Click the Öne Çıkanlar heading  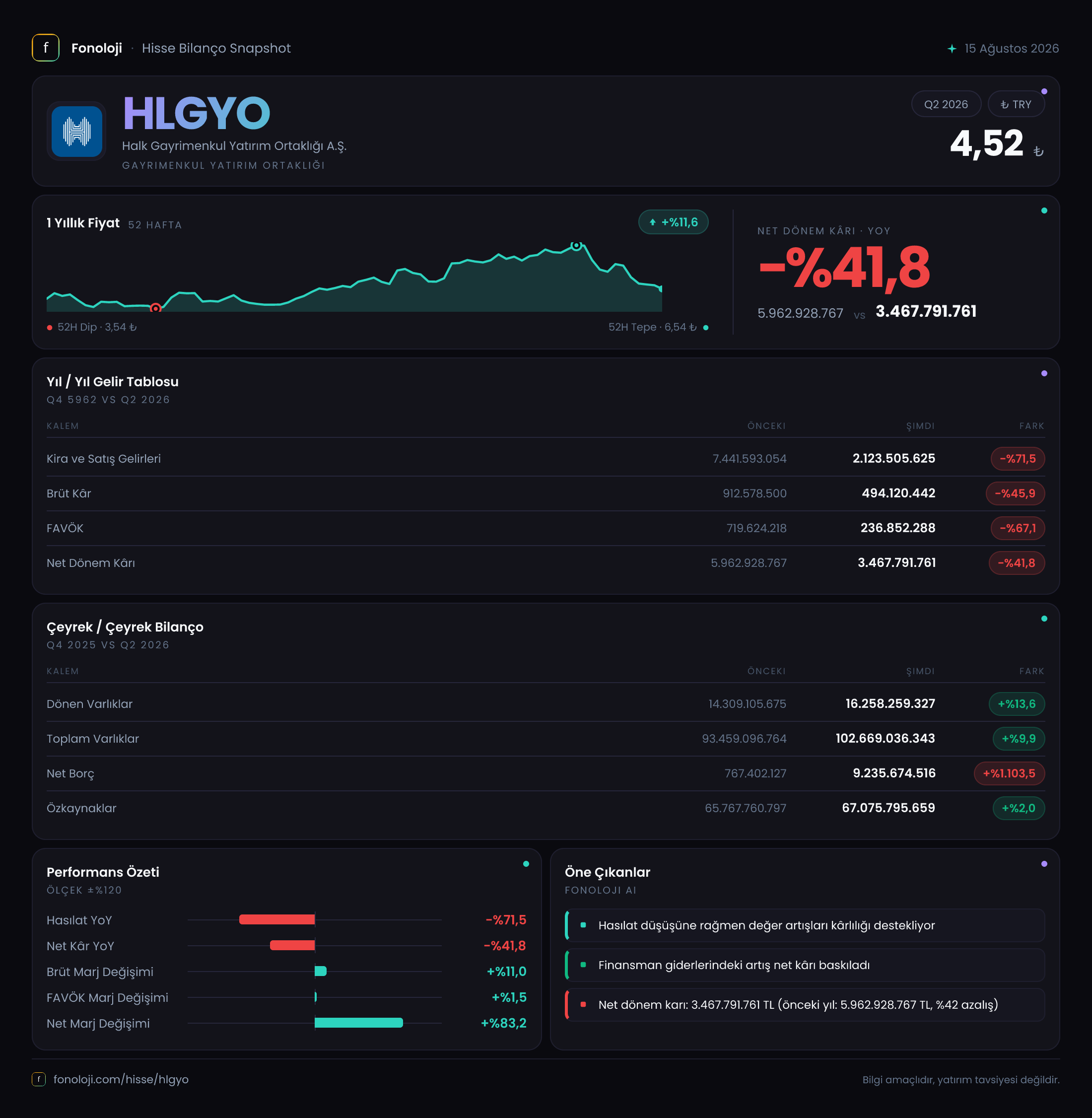click(608, 872)
